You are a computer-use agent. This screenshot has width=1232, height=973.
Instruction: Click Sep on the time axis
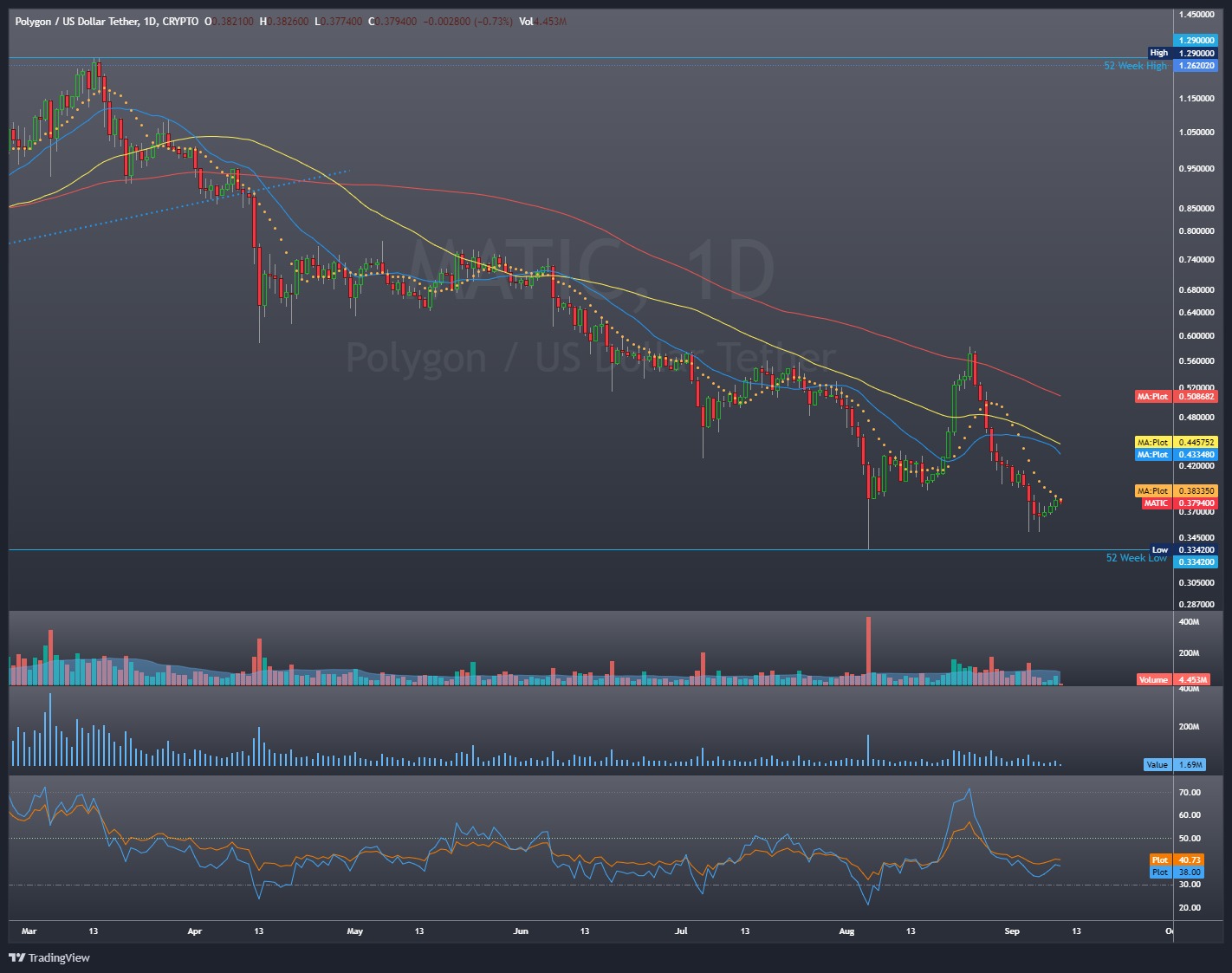coord(1010,931)
